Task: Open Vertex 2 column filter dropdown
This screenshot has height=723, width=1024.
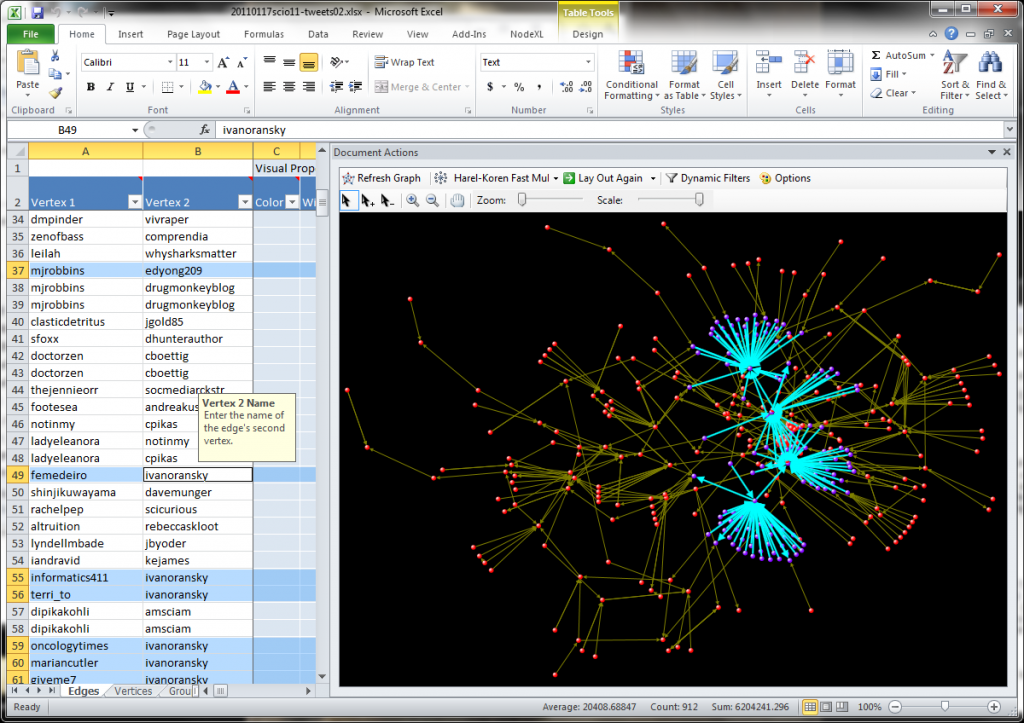Action: pyautogui.click(x=245, y=202)
